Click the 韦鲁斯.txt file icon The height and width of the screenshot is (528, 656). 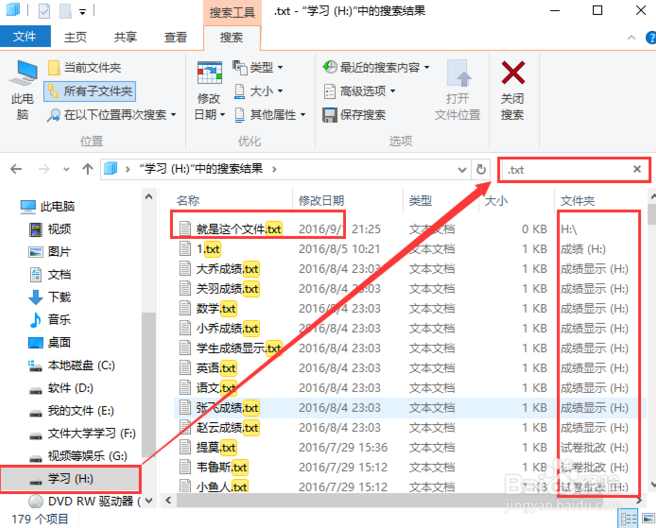pos(185,467)
